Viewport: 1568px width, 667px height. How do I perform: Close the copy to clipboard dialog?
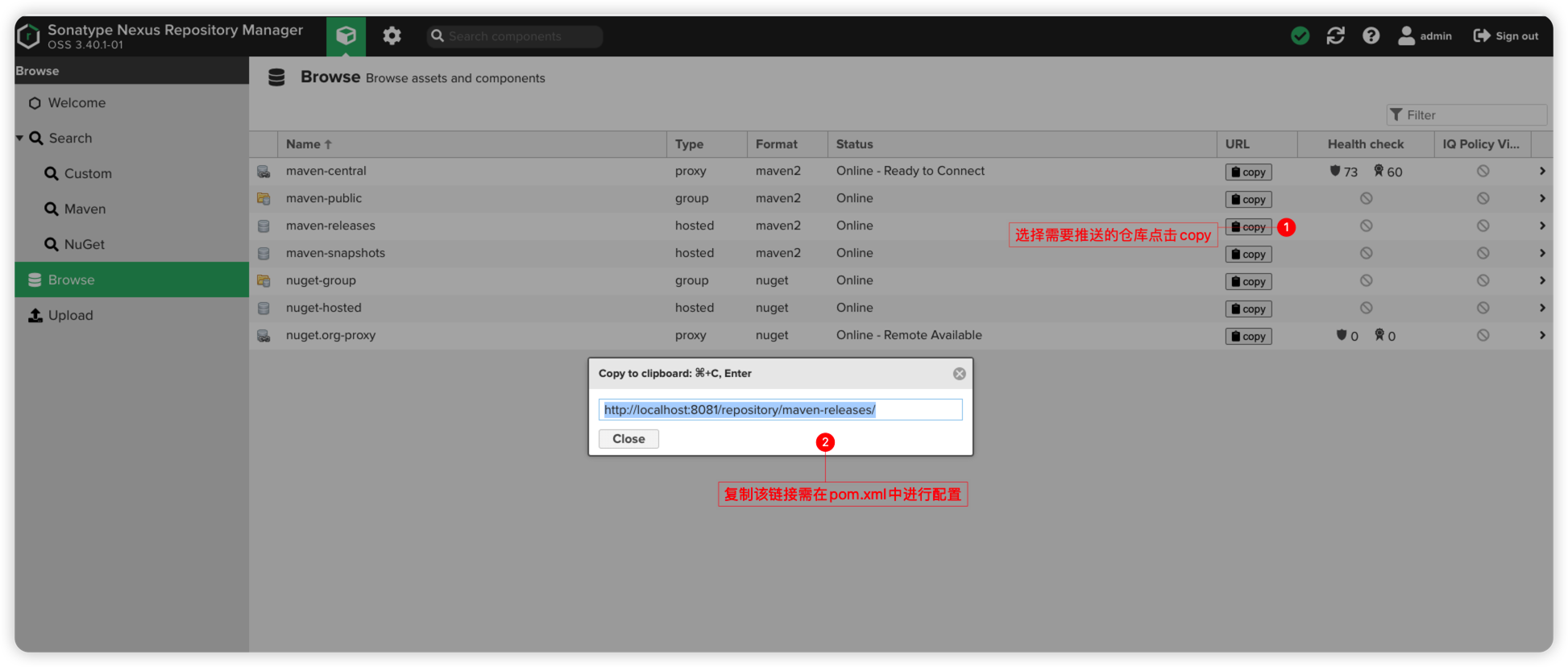[628, 438]
